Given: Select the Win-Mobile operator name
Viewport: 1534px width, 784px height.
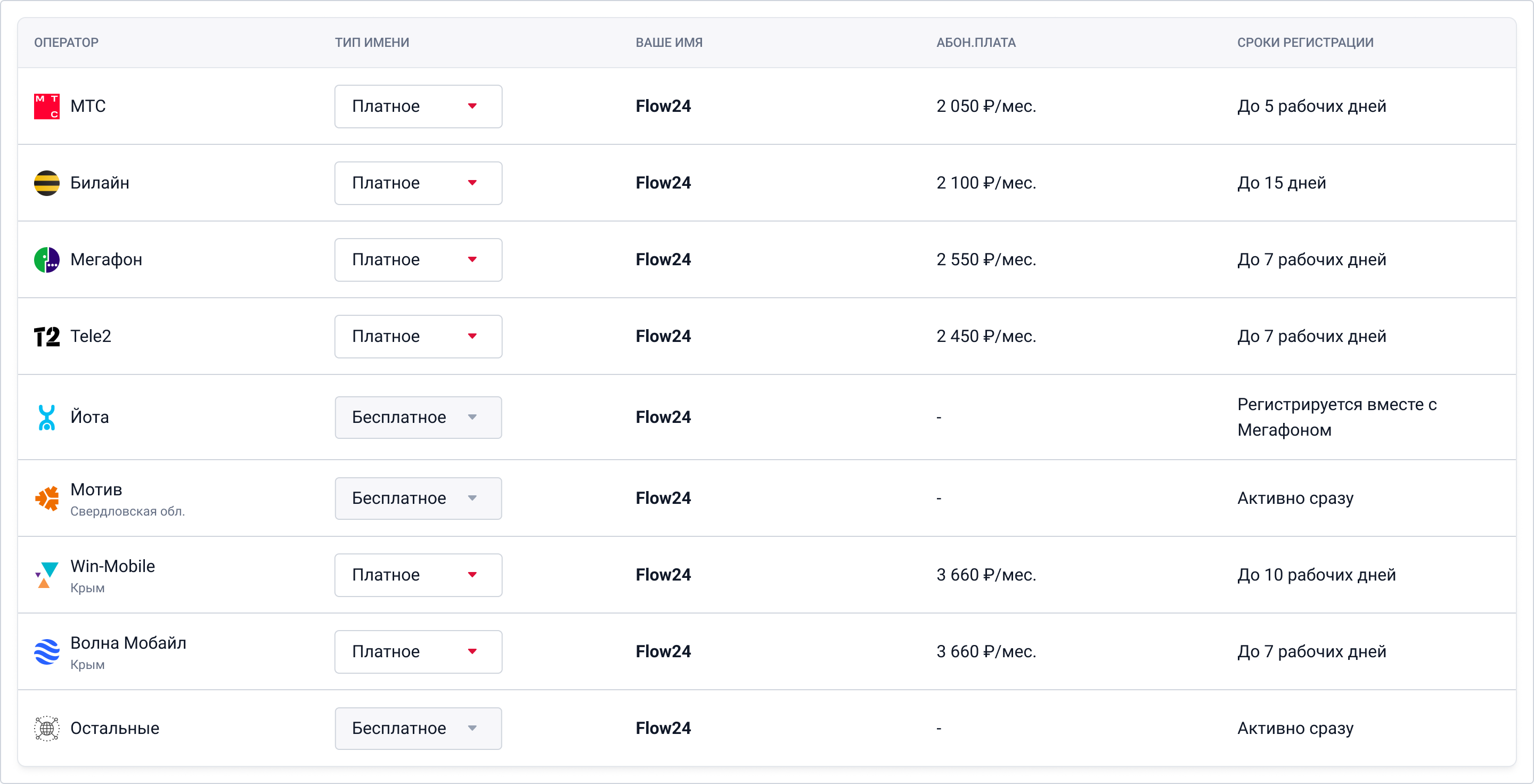Looking at the screenshot, I should click(x=112, y=567).
